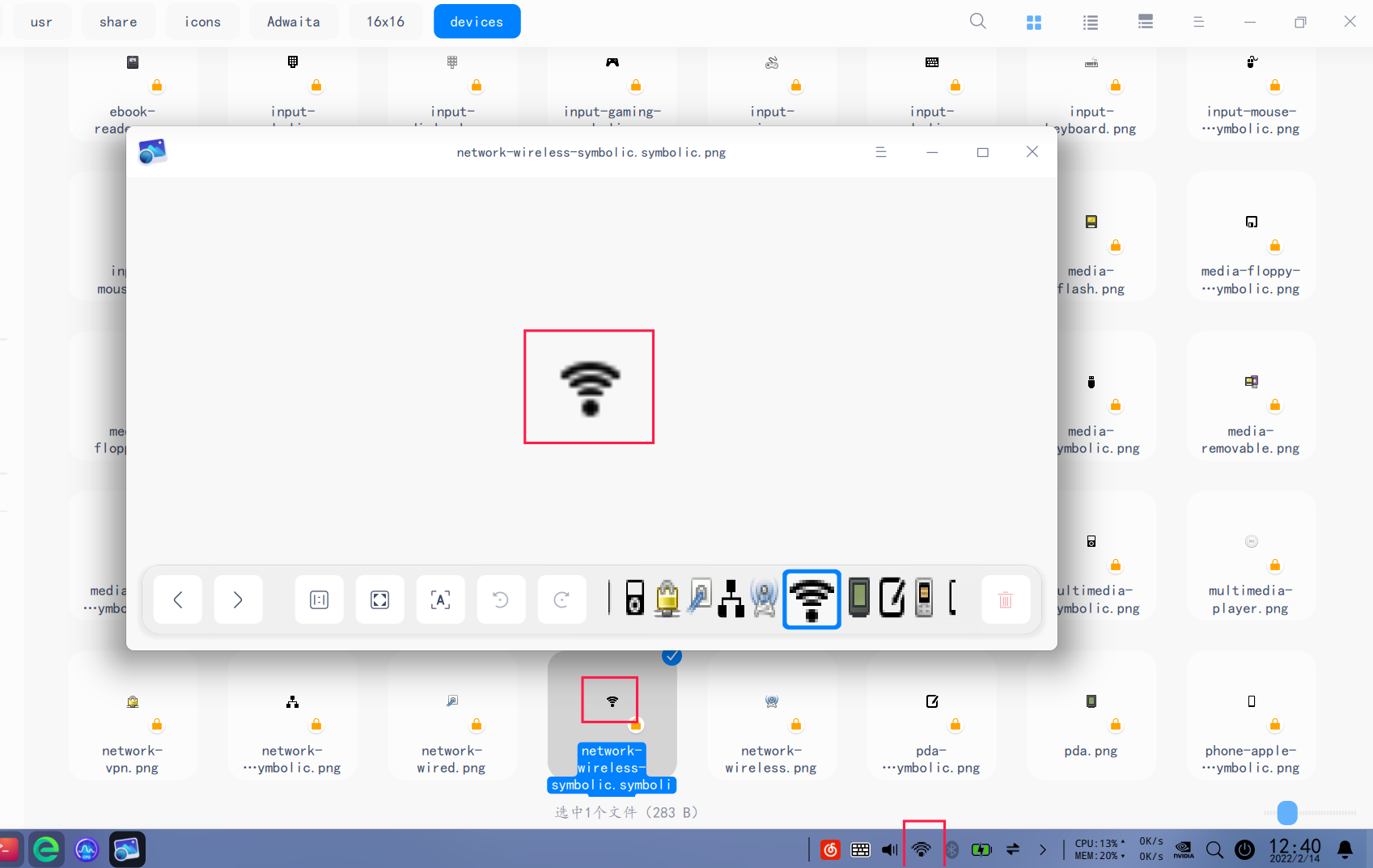
Task: Select the media-floppy symbolic png file
Action: pos(1251,236)
